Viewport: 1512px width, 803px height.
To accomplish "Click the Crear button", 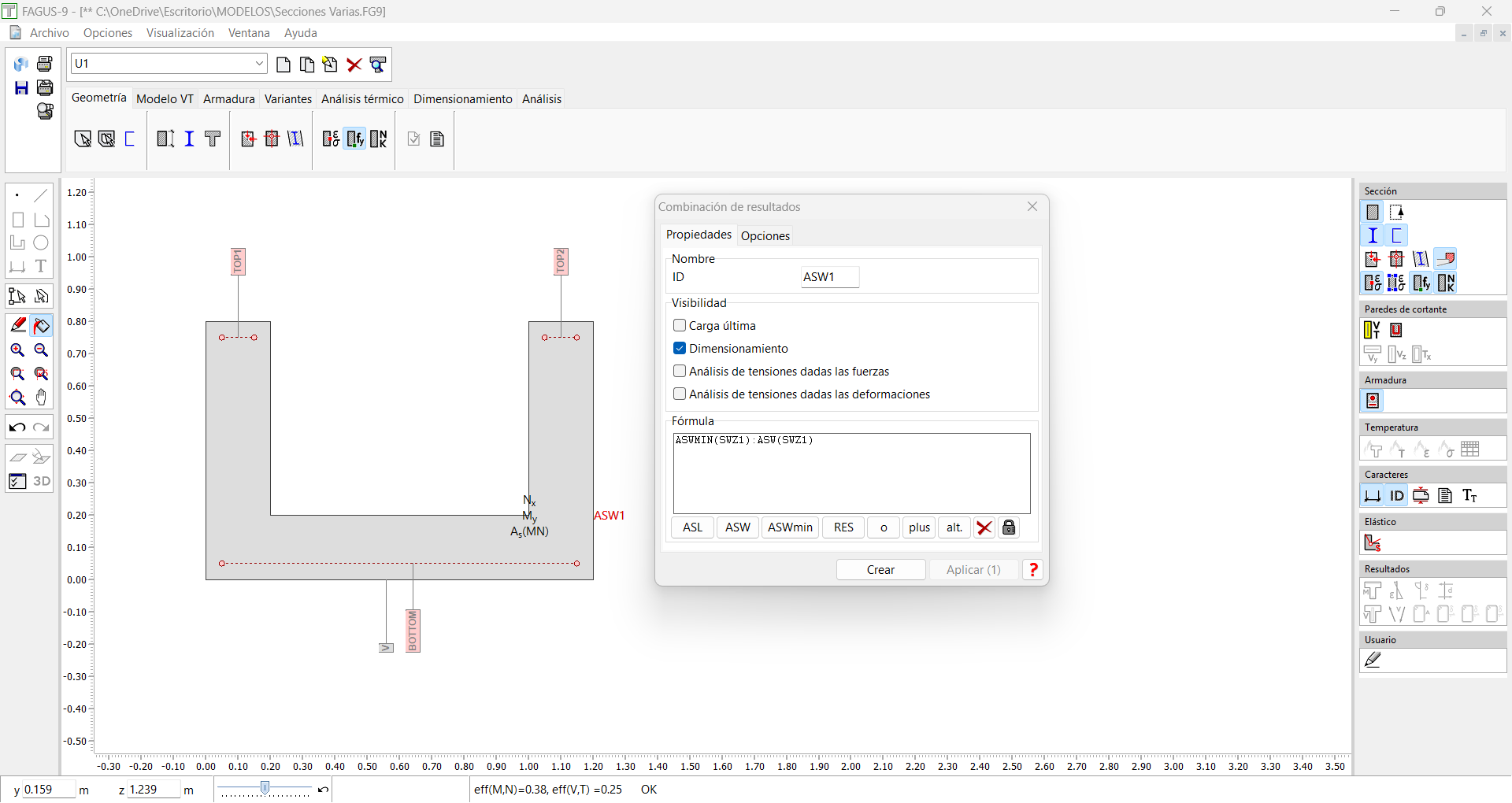I will coord(880,570).
